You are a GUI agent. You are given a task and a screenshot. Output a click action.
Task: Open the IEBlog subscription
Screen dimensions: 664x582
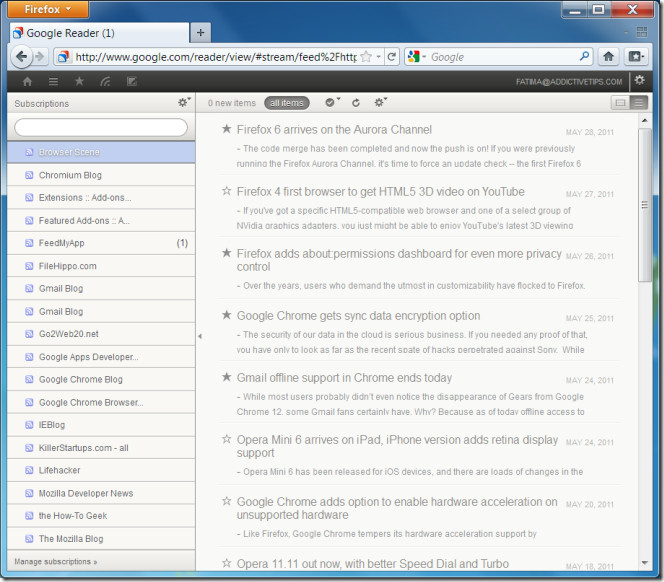pos(101,424)
